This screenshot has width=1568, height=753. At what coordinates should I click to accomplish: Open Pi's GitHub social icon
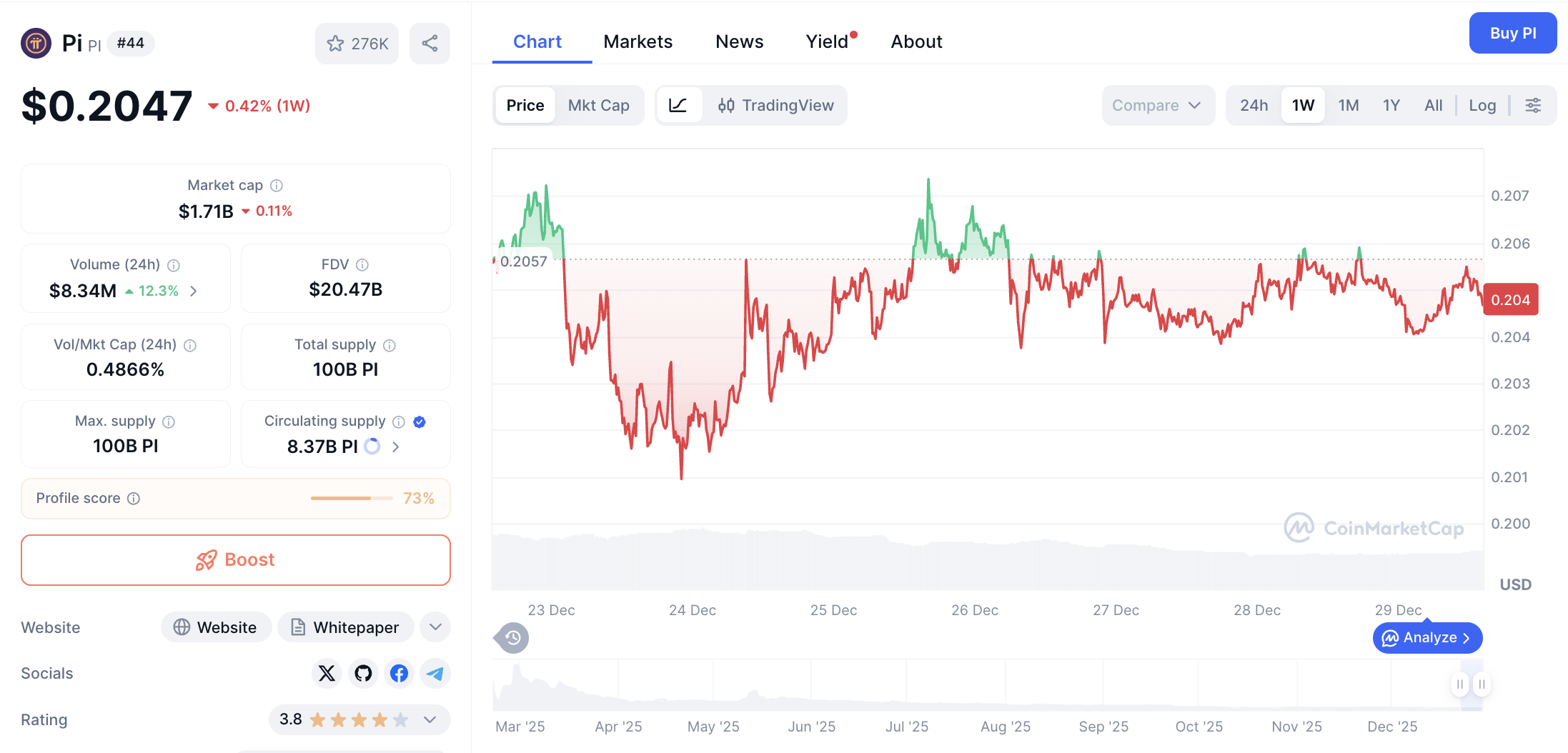pos(363,673)
